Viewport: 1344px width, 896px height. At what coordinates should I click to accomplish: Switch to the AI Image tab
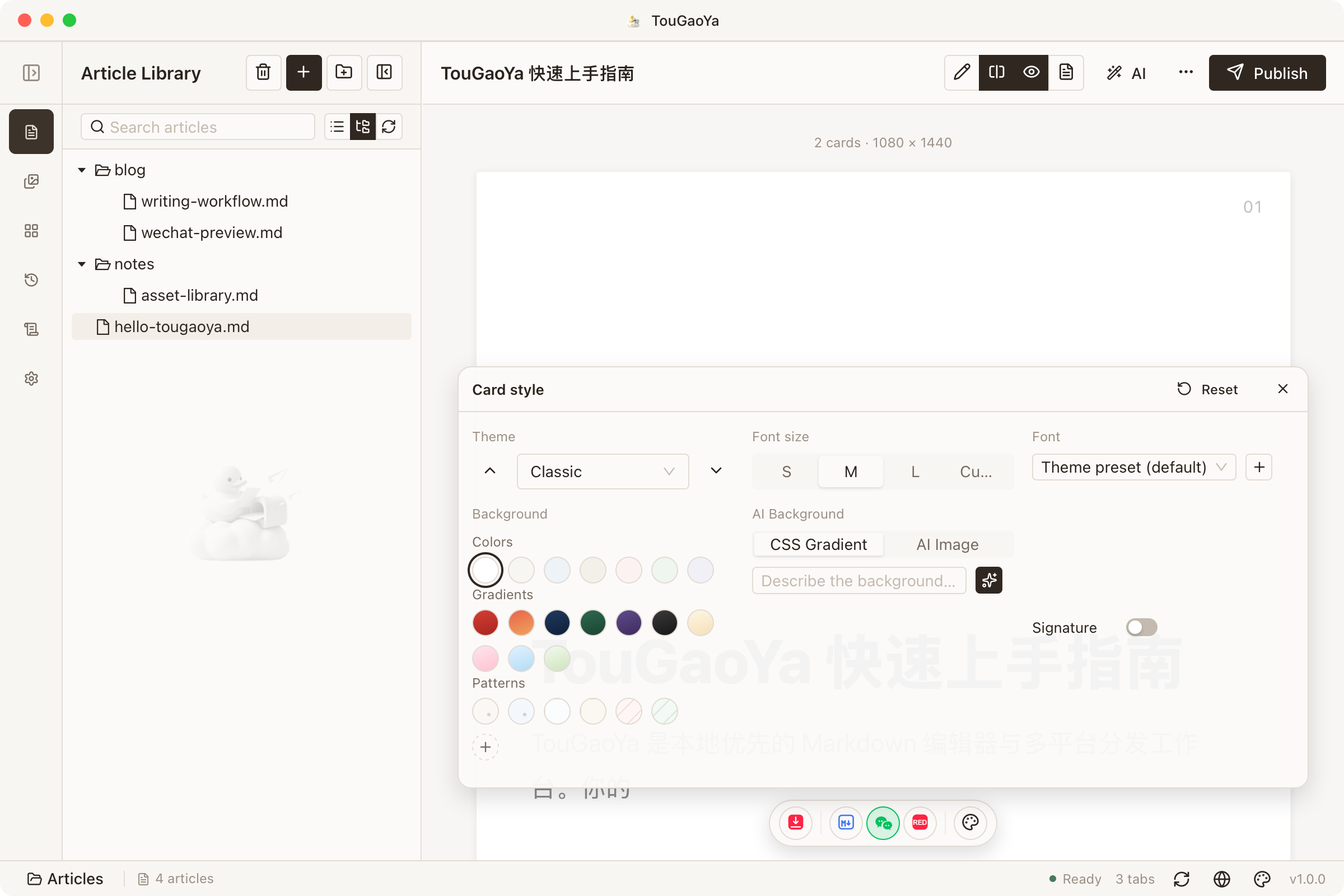click(948, 544)
